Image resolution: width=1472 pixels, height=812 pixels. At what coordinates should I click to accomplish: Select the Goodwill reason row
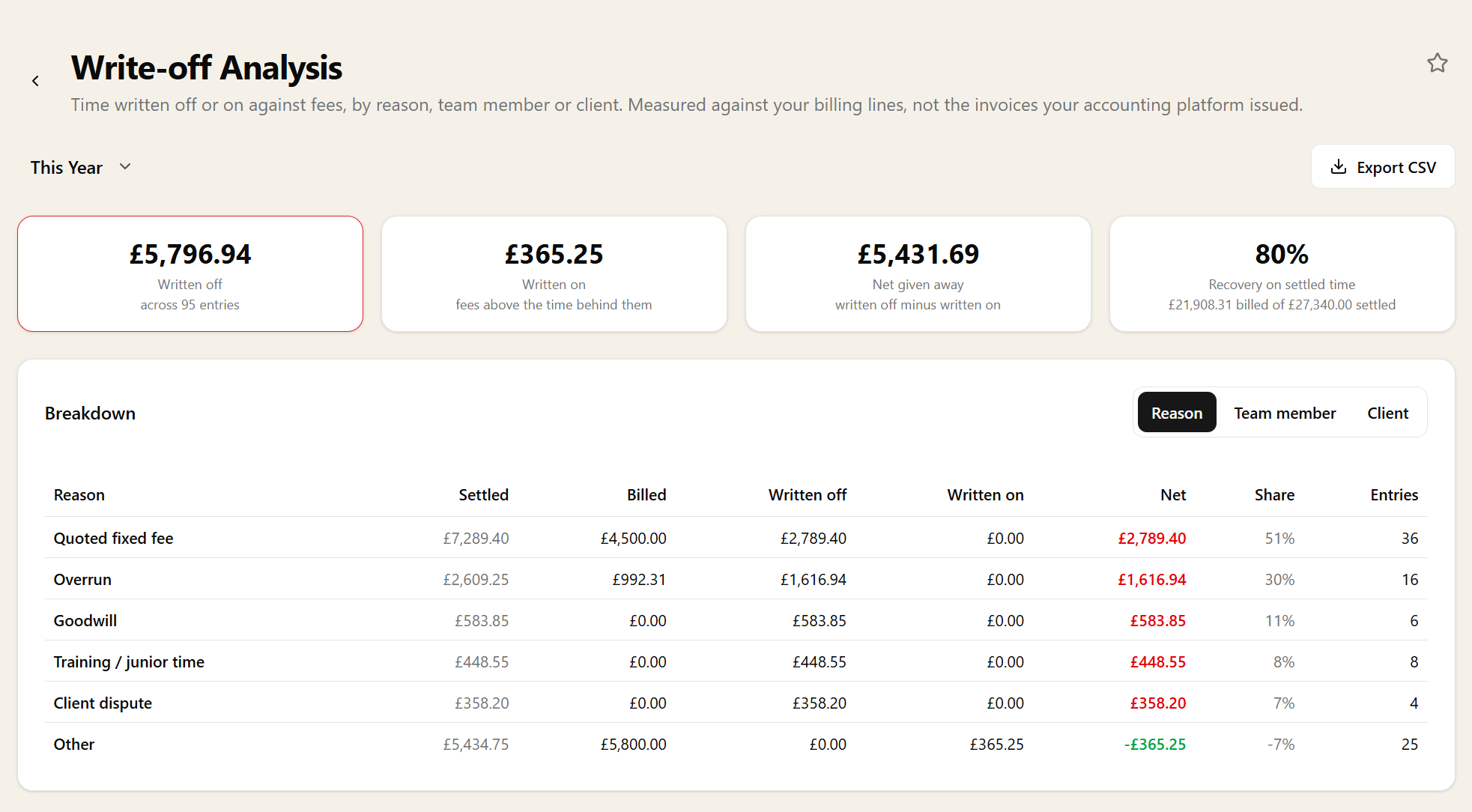point(736,620)
